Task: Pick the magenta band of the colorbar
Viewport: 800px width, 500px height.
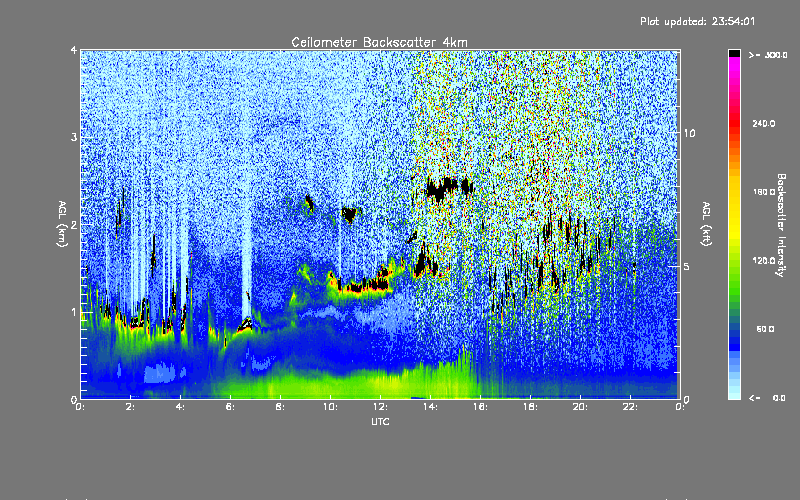Action: [x=734, y=65]
